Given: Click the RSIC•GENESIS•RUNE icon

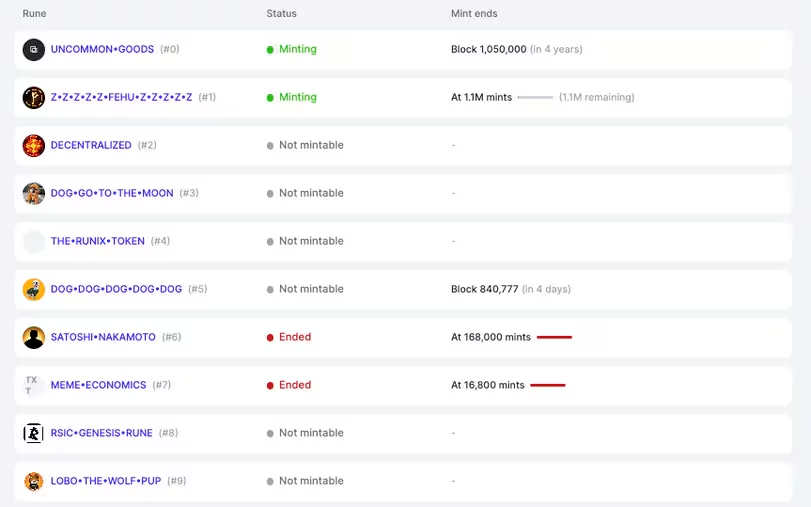Looking at the screenshot, I should pos(34,433).
